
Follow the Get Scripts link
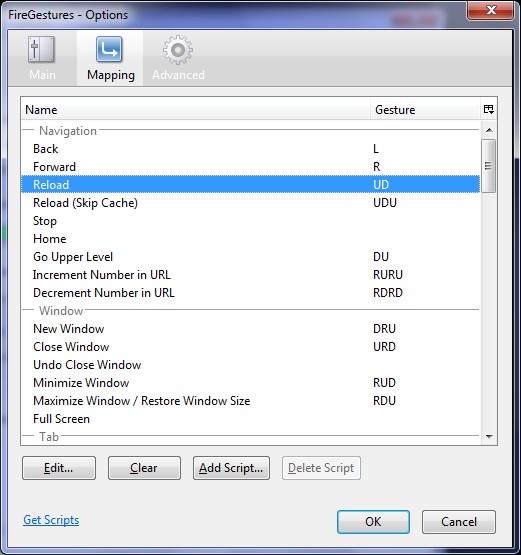point(51,520)
